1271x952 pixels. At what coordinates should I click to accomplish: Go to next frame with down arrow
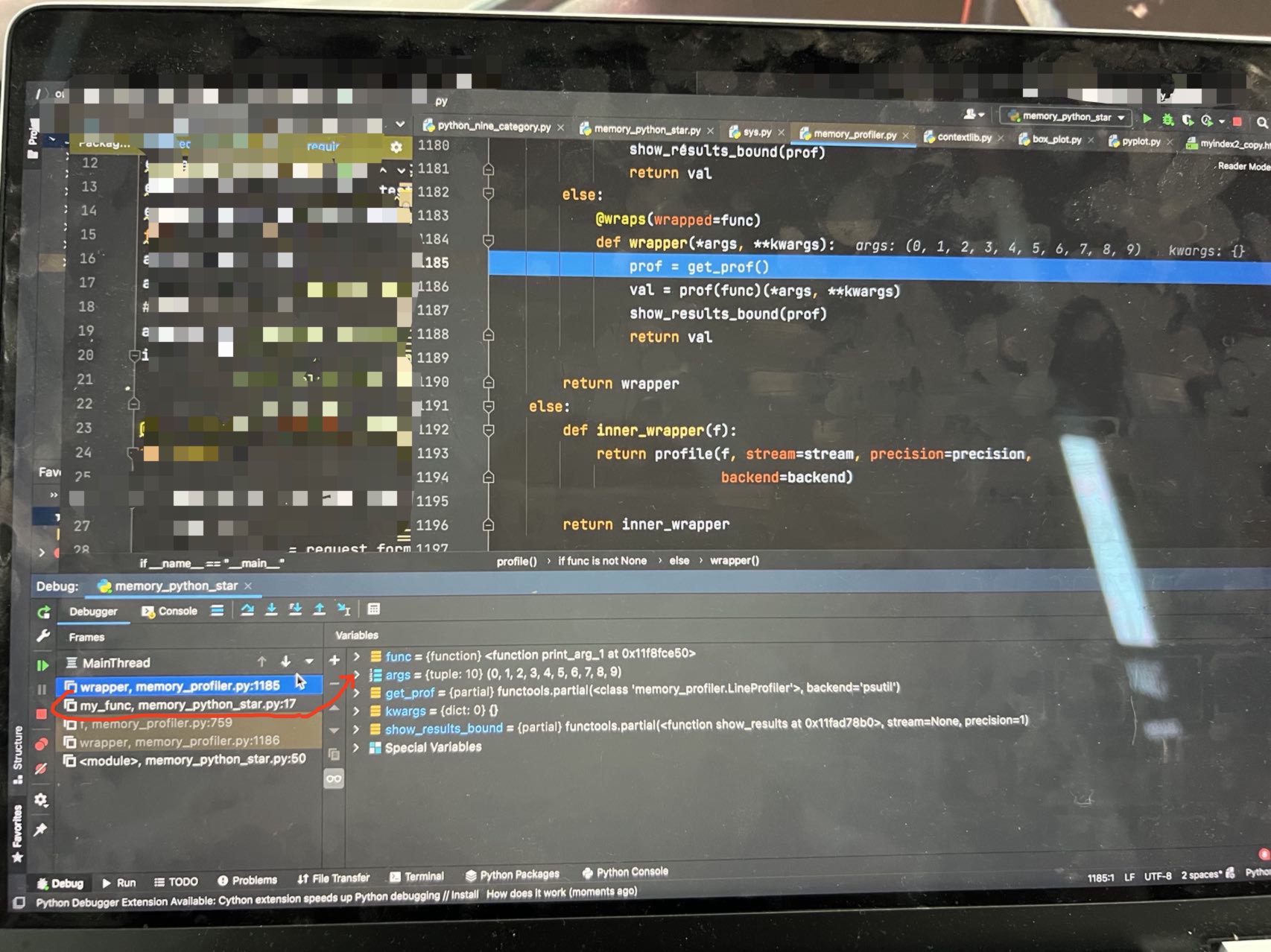(285, 661)
